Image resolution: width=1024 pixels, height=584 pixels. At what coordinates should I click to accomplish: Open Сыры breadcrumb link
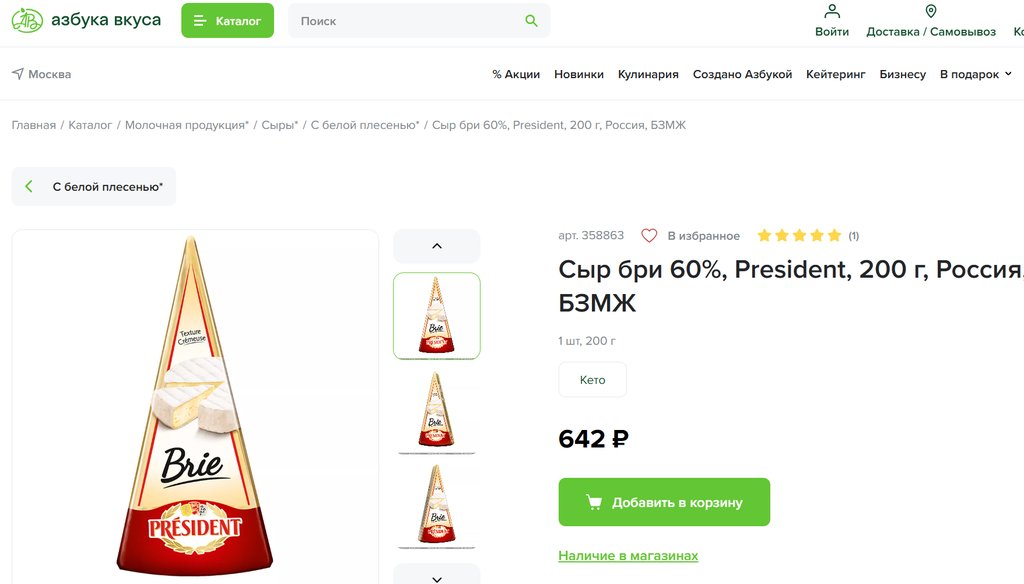[279, 125]
